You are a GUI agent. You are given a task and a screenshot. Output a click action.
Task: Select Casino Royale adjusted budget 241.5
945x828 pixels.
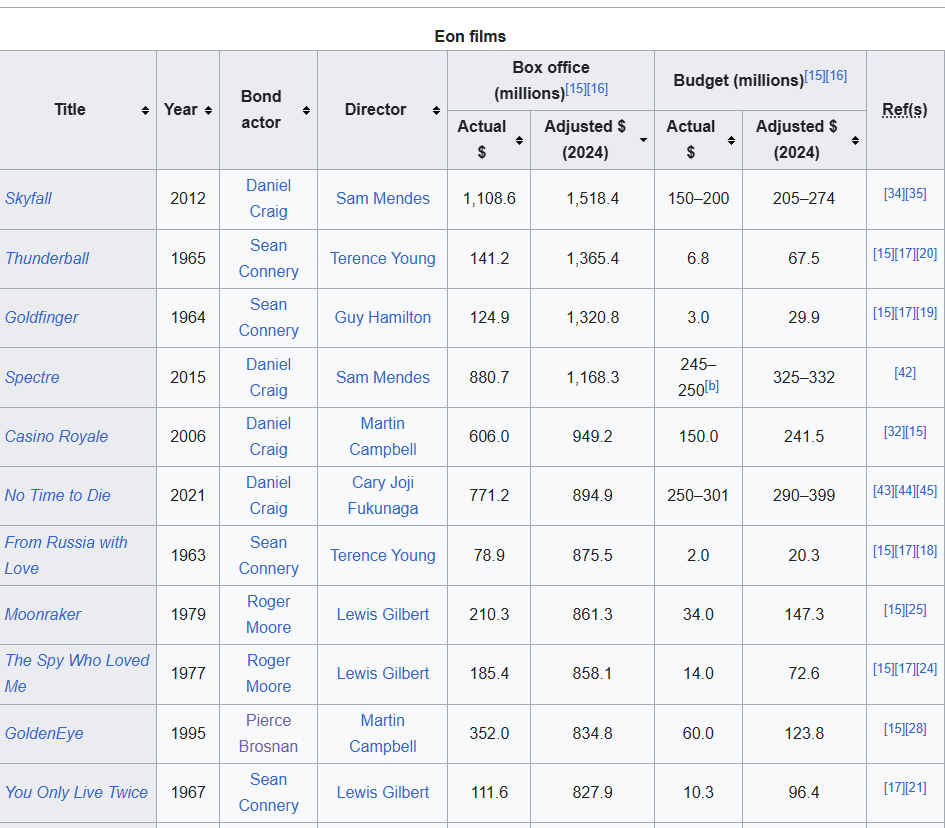tap(804, 436)
